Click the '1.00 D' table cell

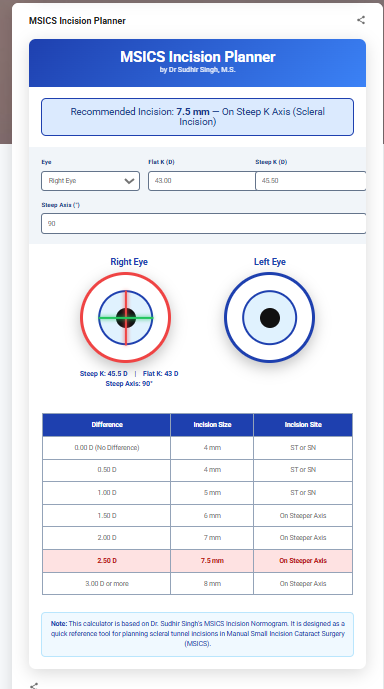click(107, 493)
